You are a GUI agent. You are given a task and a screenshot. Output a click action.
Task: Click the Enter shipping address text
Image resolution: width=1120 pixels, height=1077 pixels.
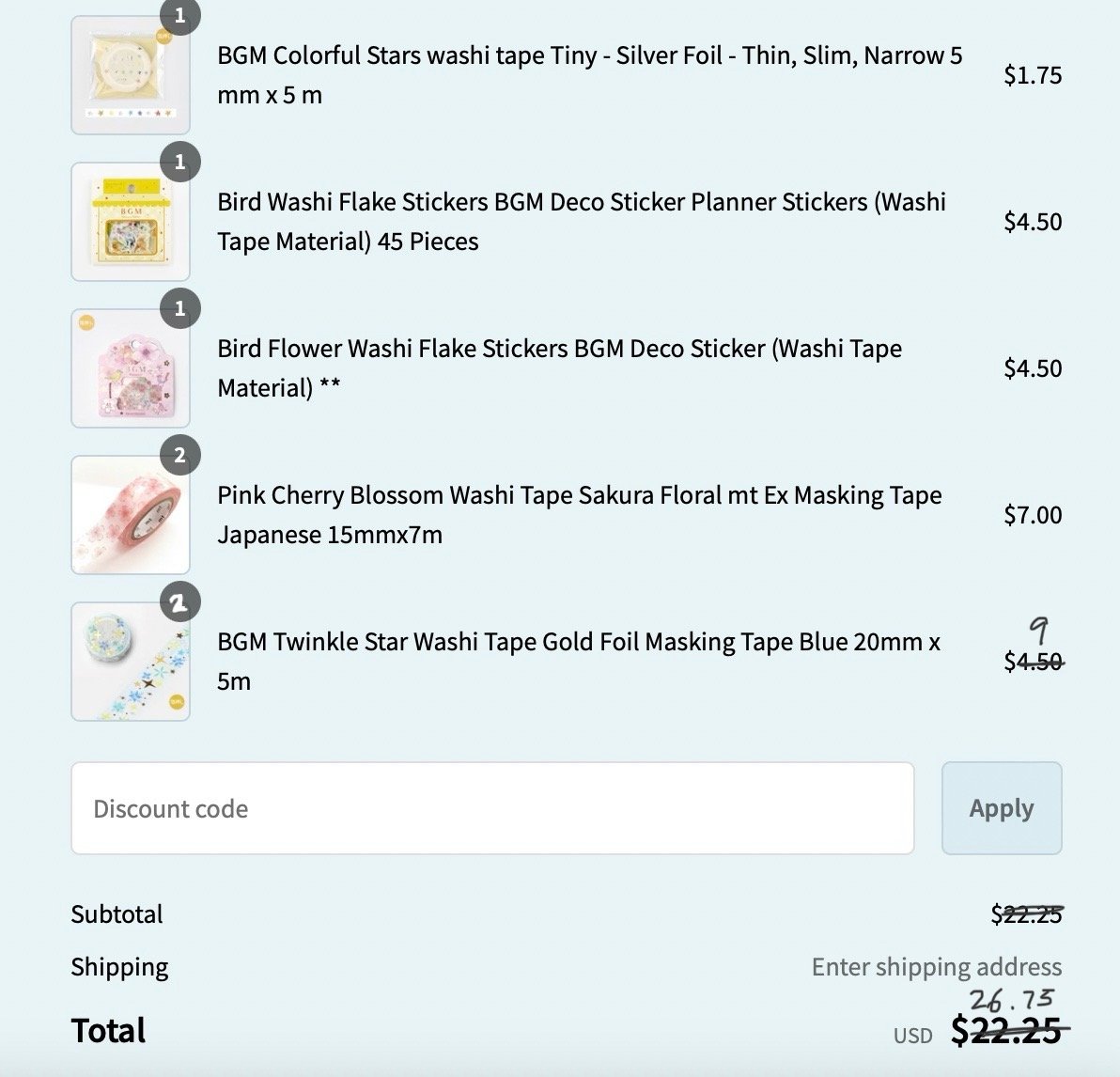pos(936,967)
